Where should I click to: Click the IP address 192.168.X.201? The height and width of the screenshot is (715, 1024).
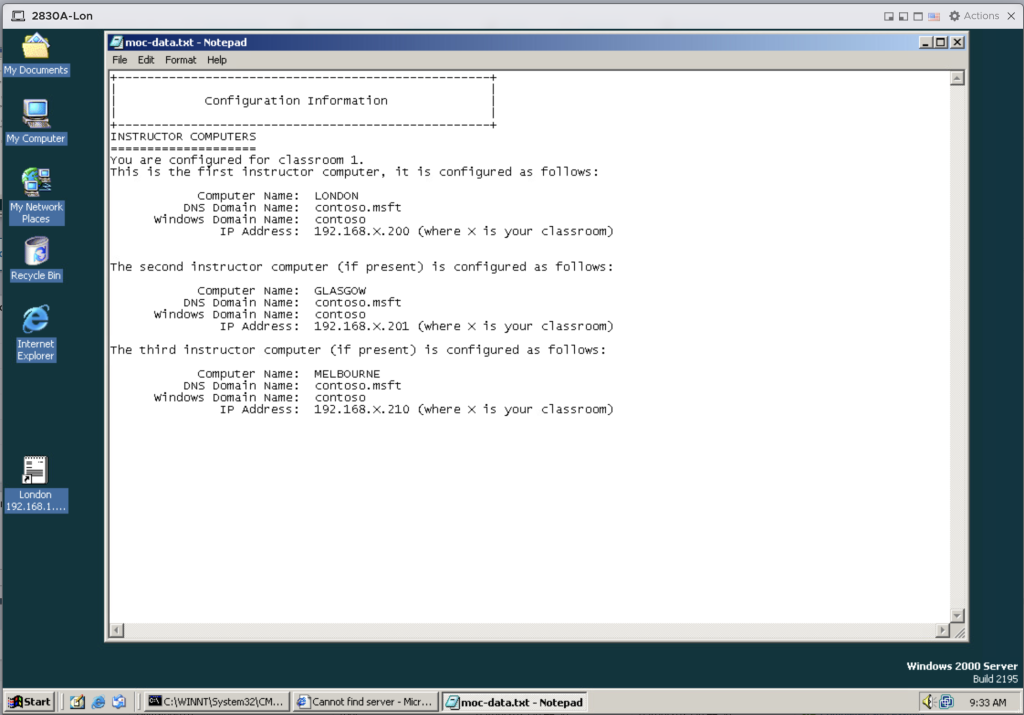[x=362, y=326]
